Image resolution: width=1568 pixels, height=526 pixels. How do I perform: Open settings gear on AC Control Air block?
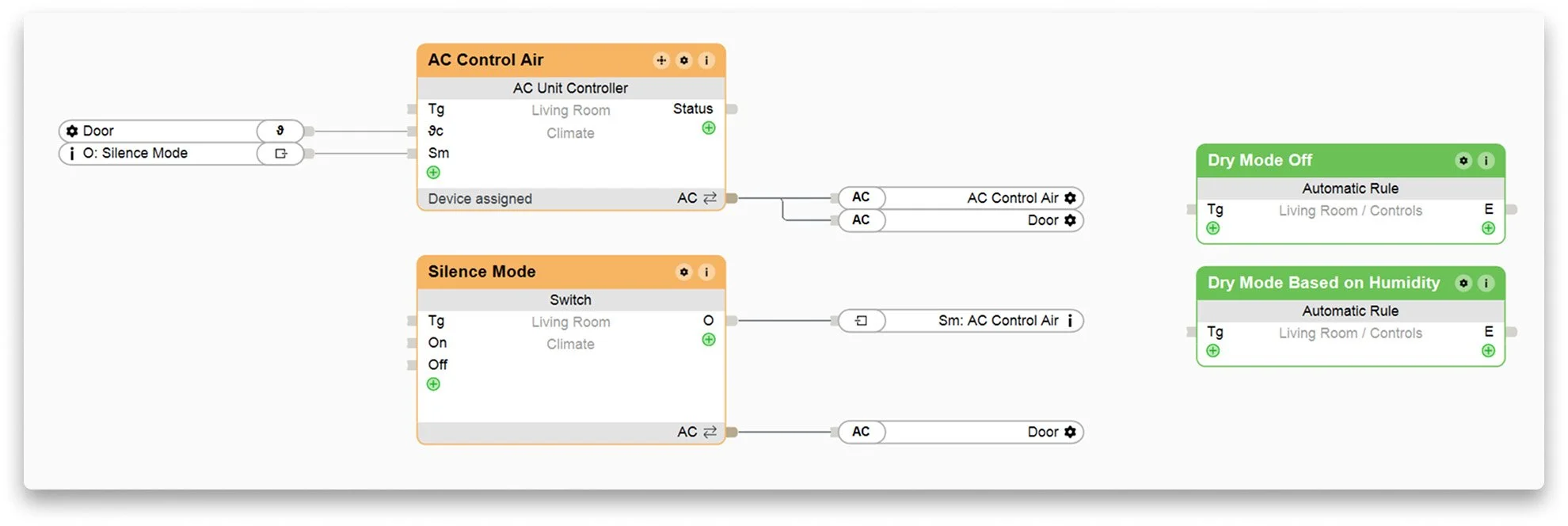pyautogui.click(x=684, y=60)
